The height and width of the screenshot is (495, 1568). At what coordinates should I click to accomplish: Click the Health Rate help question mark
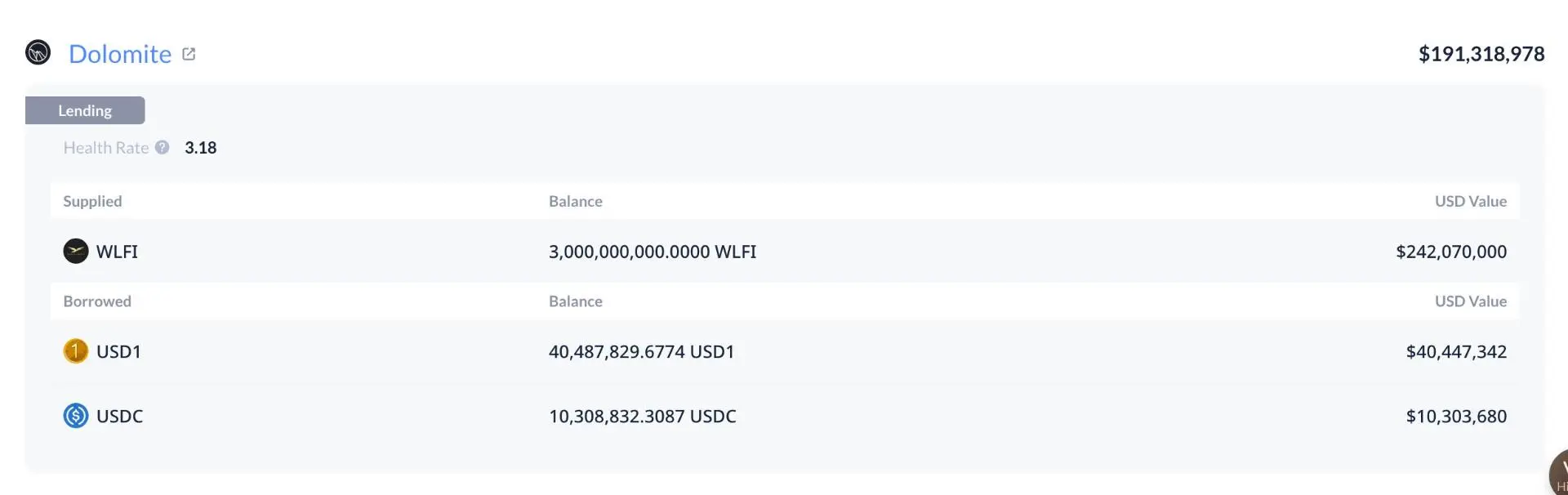pos(163,147)
